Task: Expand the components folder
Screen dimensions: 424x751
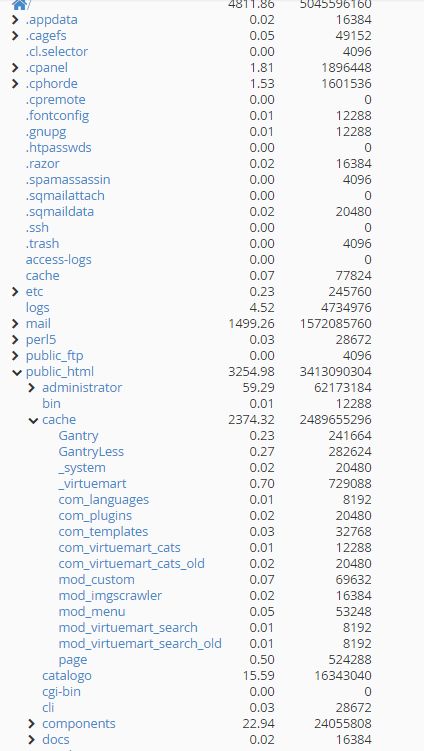Action: [32, 723]
